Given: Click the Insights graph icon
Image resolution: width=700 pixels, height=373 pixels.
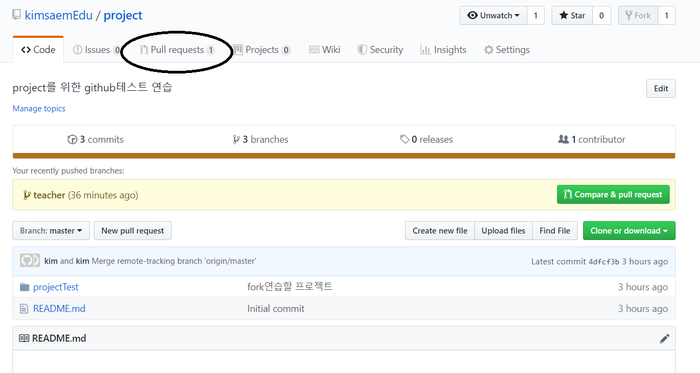Looking at the screenshot, I should (x=425, y=50).
